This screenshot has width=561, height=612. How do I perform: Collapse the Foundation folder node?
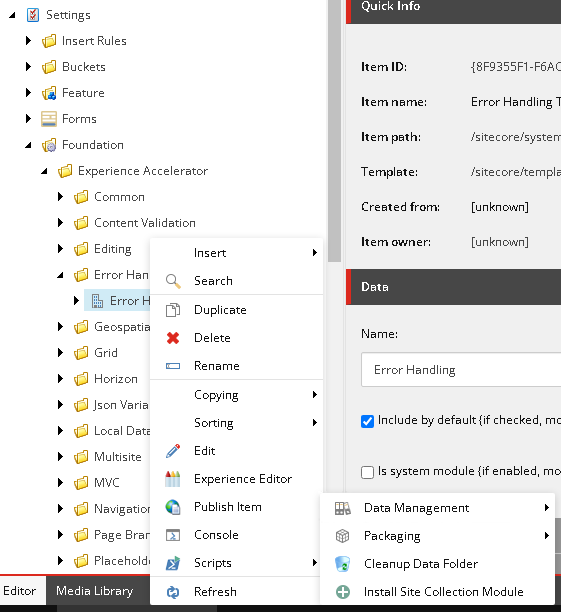[x=28, y=145]
